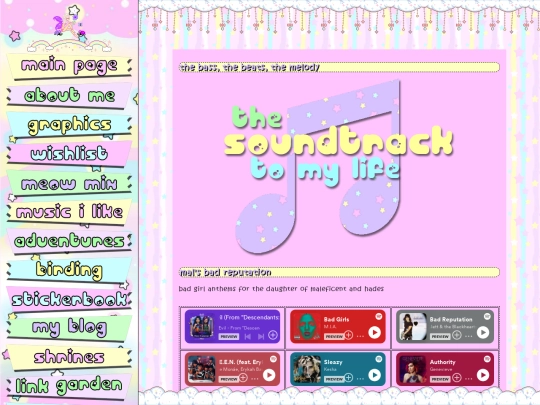
Task: Visit the stickerbook
Action: coord(69,299)
